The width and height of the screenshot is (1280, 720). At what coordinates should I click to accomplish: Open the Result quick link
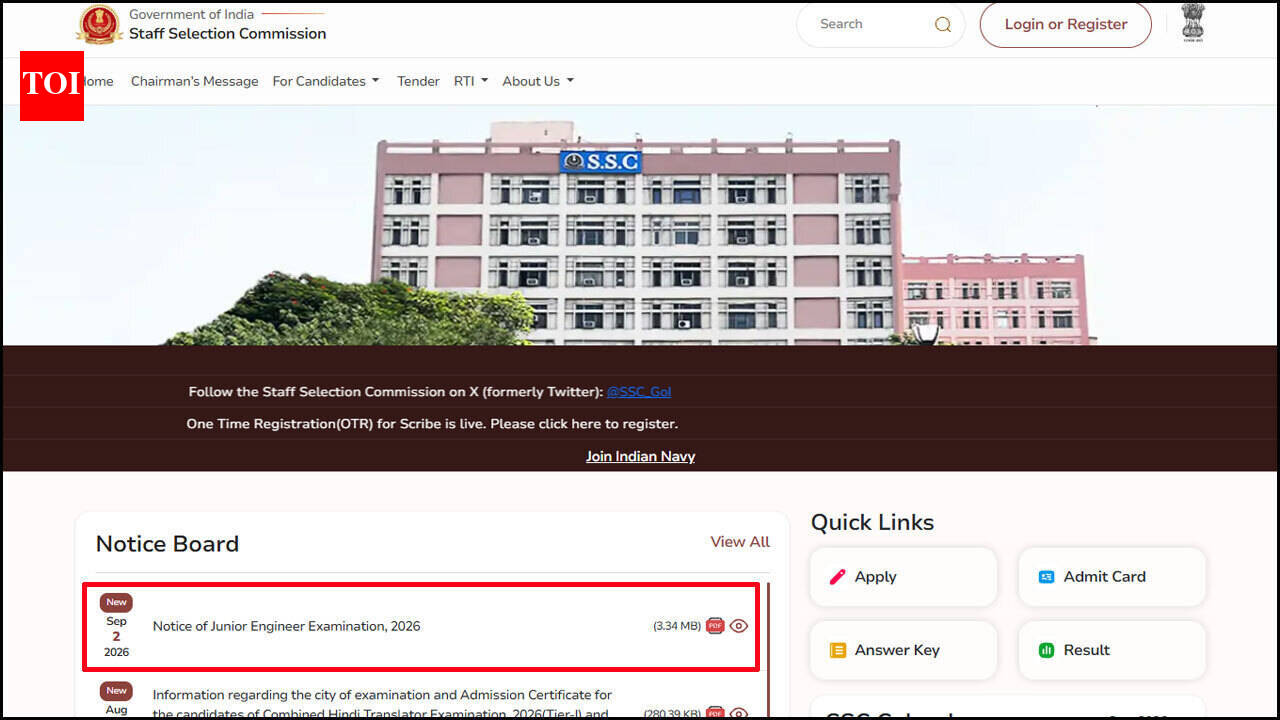[x=1112, y=651]
